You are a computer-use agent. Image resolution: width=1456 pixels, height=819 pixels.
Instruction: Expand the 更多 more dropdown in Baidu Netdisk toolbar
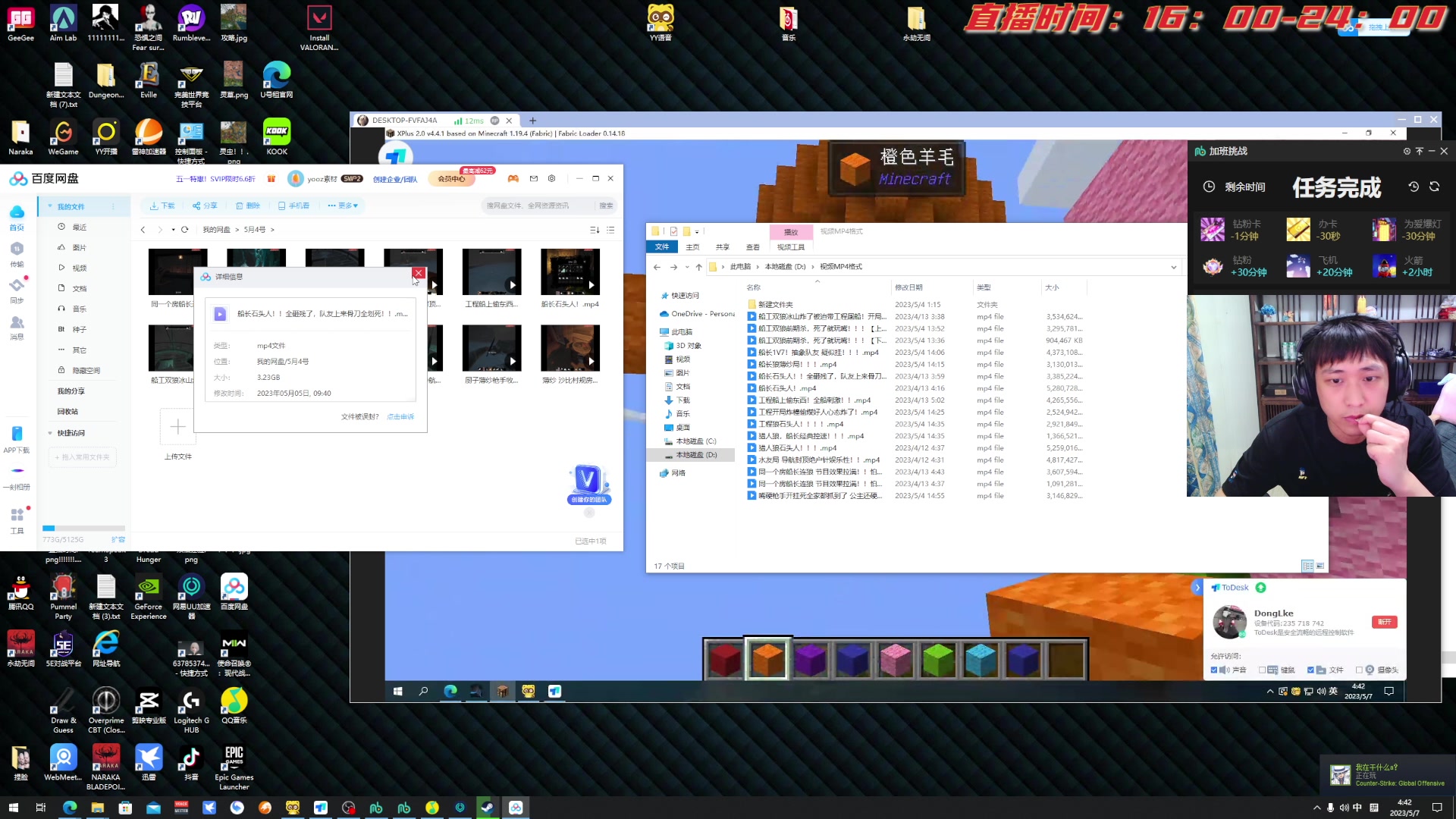pyautogui.click(x=342, y=206)
